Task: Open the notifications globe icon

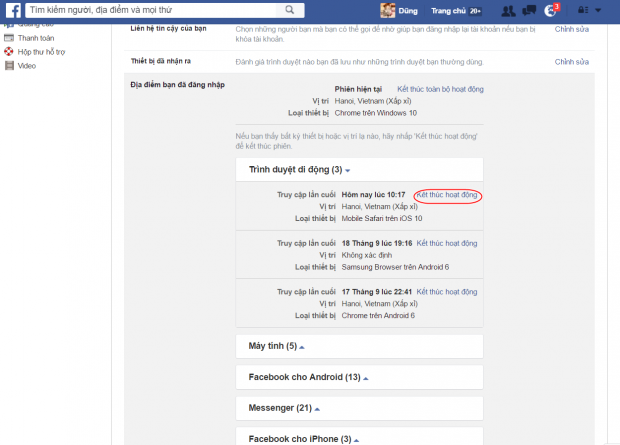Action: [549, 11]
